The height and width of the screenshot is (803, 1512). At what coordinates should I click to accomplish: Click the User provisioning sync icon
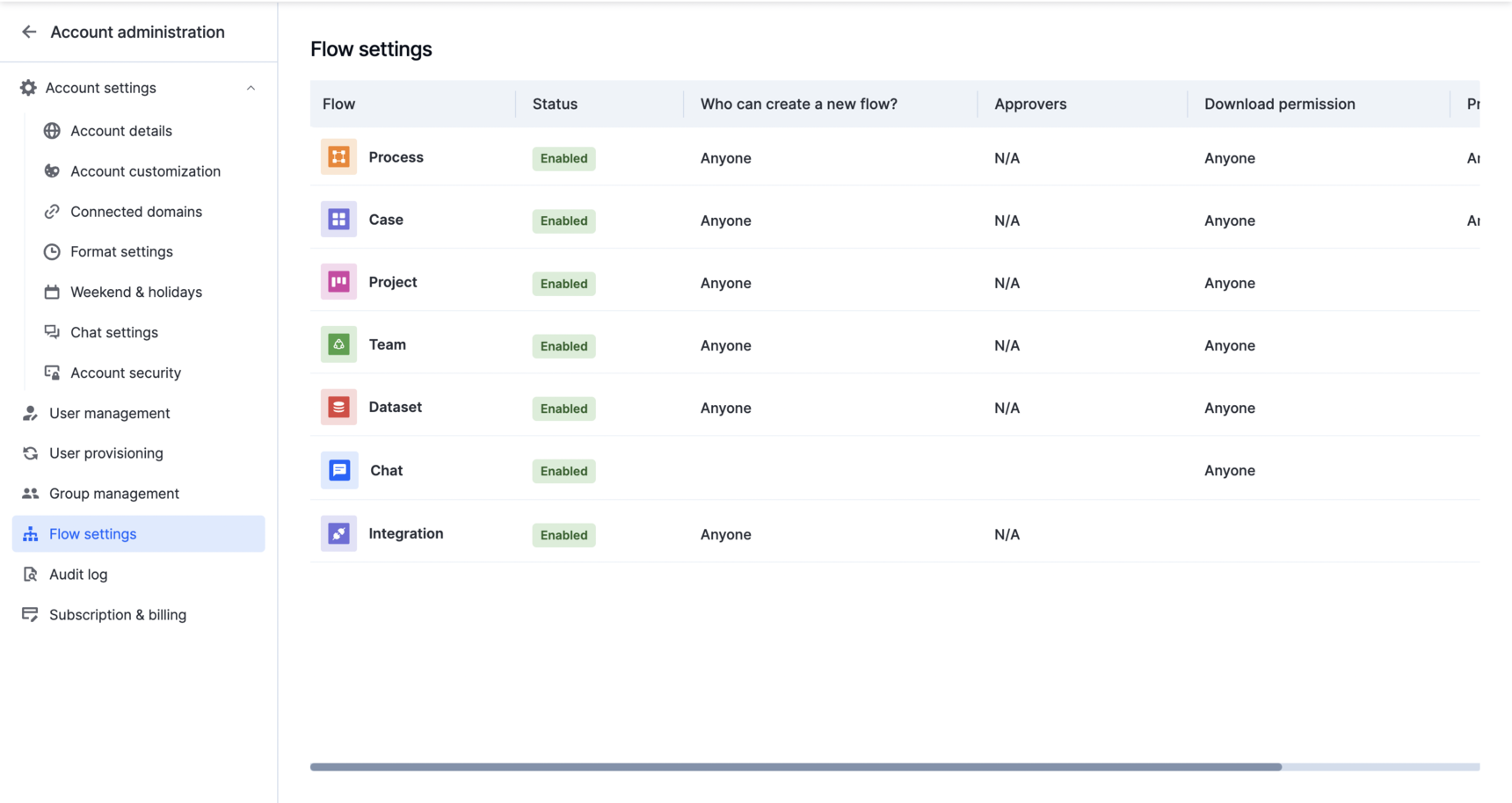(30, 453)
